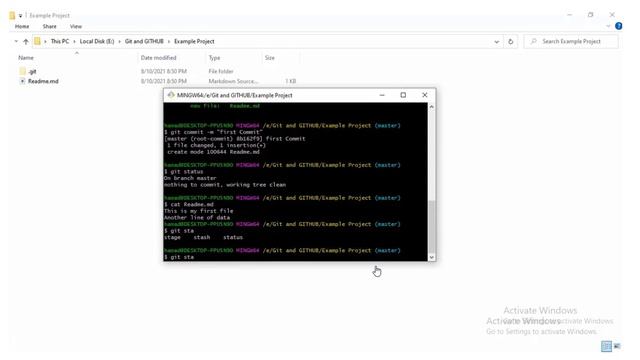Maximize the MINGW64 terminal window
The image size is (640, 360).
403,95
